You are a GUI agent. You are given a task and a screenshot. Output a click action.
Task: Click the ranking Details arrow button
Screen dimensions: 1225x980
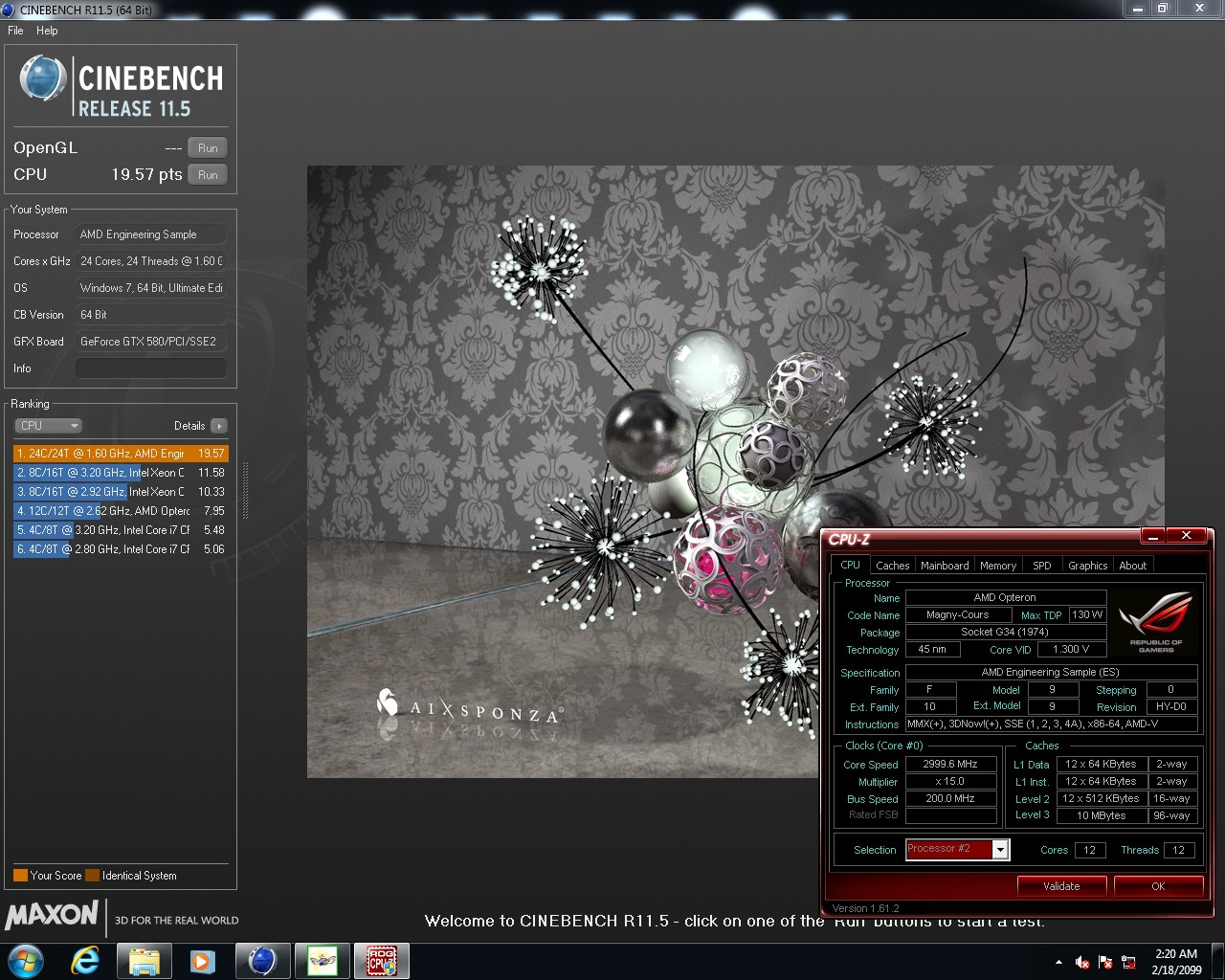[219, 426]
